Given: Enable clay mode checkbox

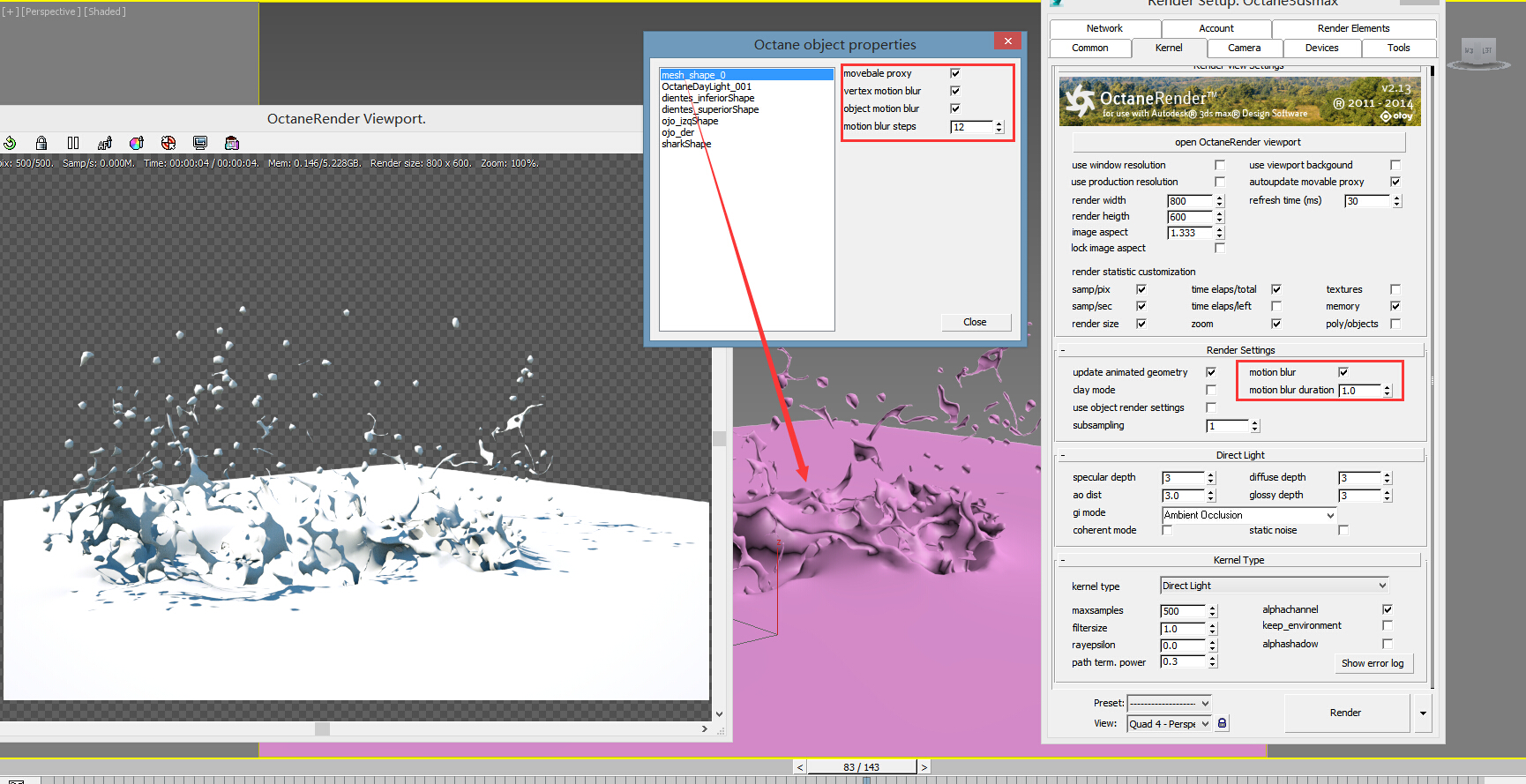Looking at the screenshot, I should tap(1211, 390).
